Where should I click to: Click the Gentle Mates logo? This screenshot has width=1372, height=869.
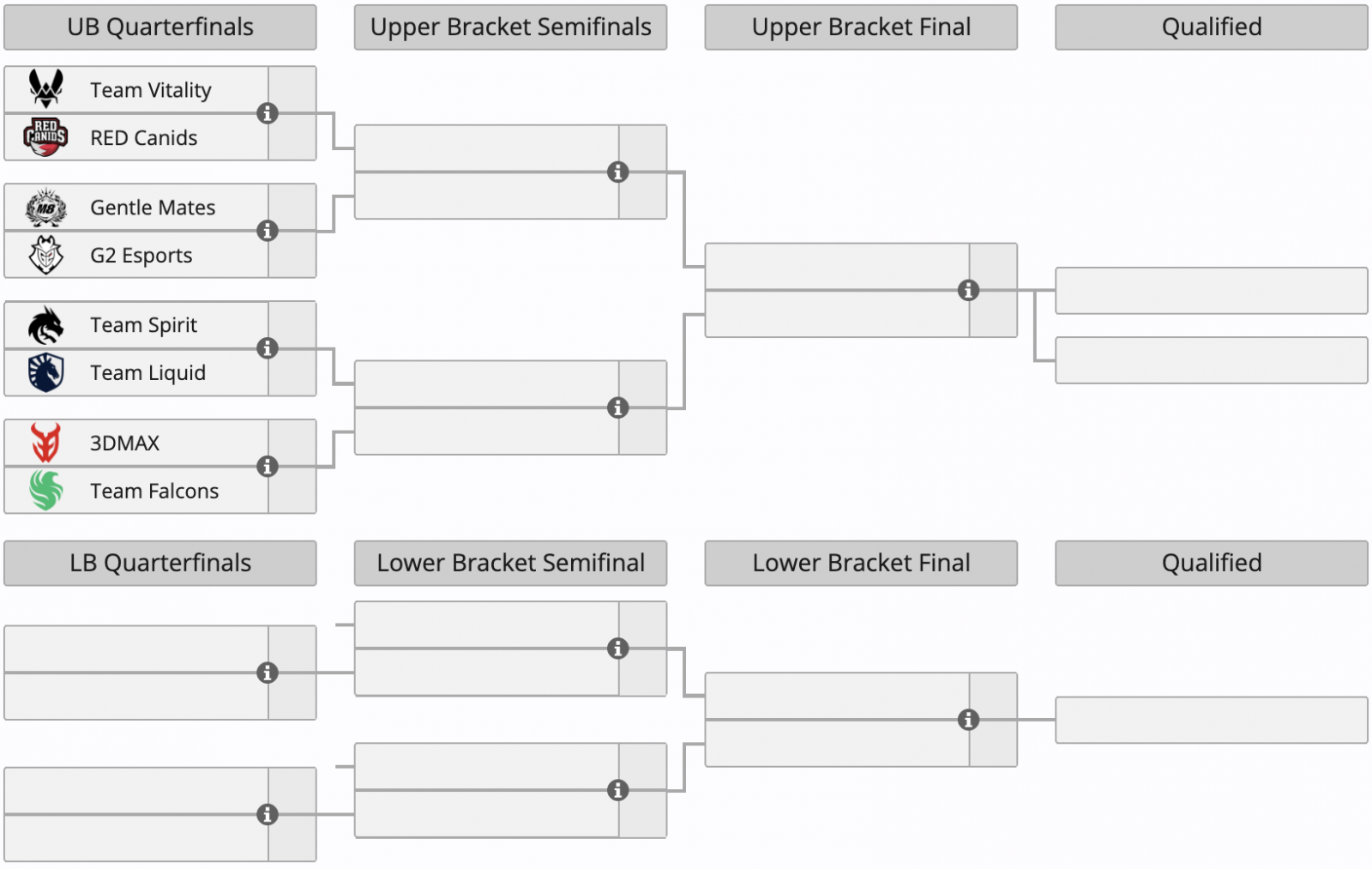coord(46,208)
